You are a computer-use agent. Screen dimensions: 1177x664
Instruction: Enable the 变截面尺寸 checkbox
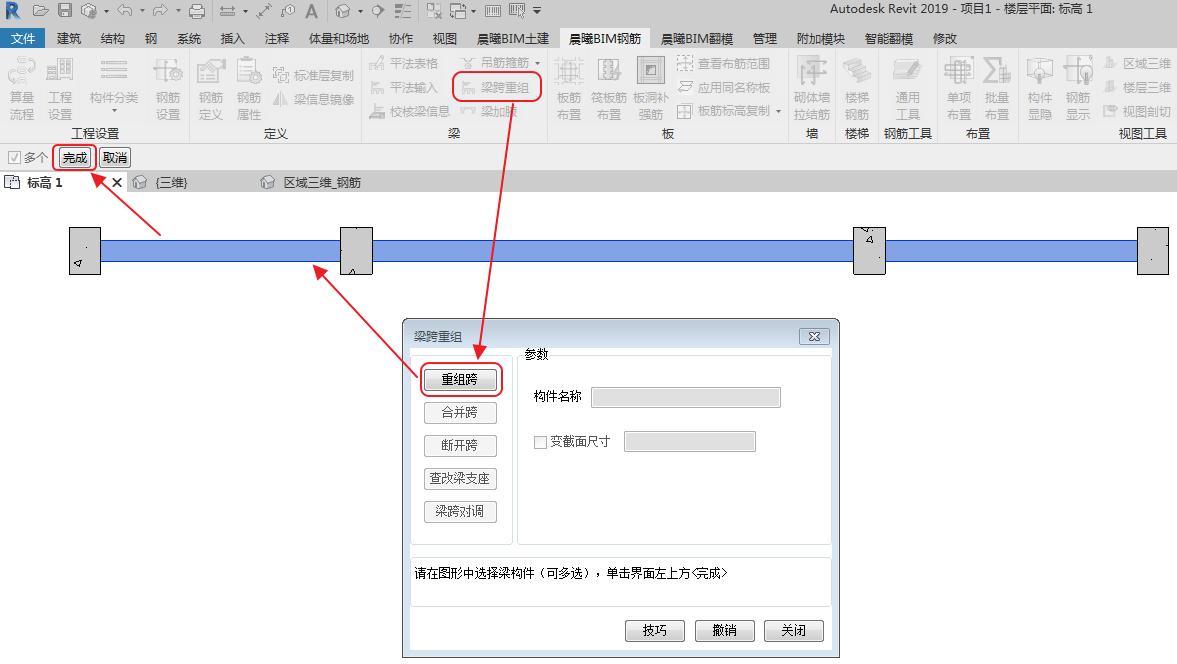pos(540,443)
